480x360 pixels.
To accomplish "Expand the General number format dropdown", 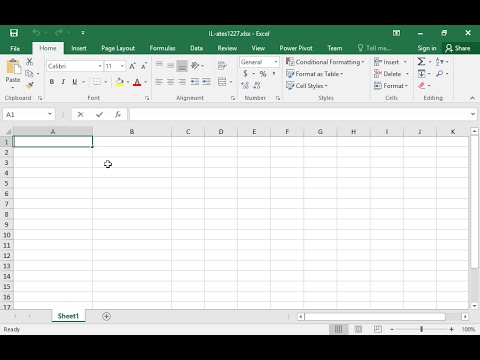I will click(276, 62).
